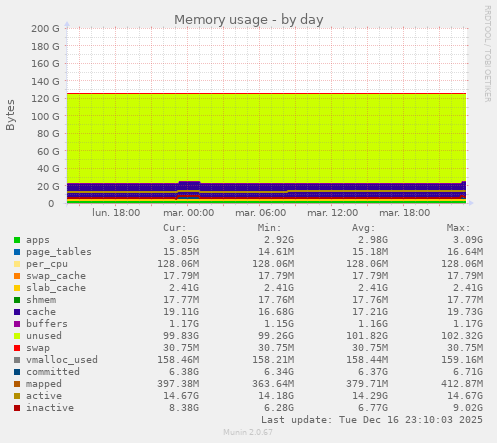Click the '200 G' y-axis label

pos(45,29)
